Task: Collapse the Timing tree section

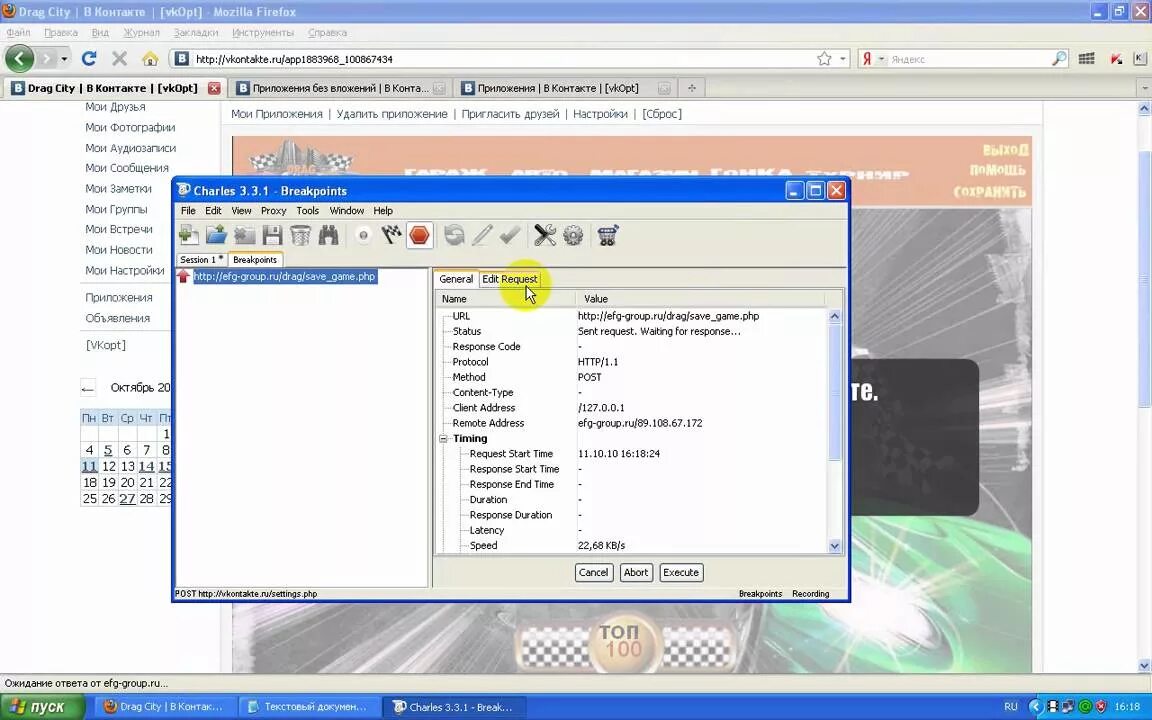Action: 444,439
